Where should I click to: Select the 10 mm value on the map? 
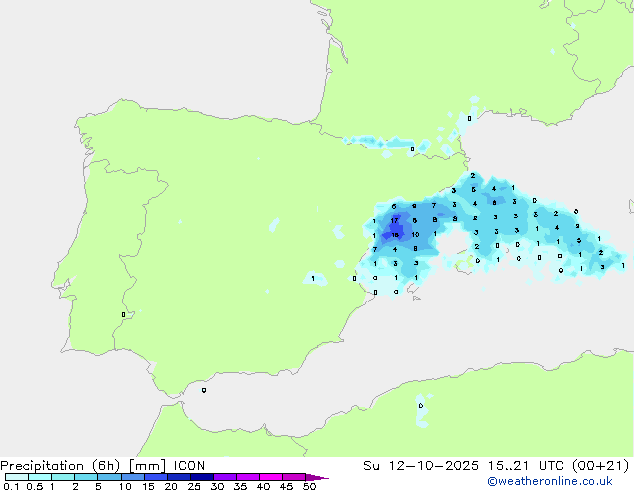point(415,234)
